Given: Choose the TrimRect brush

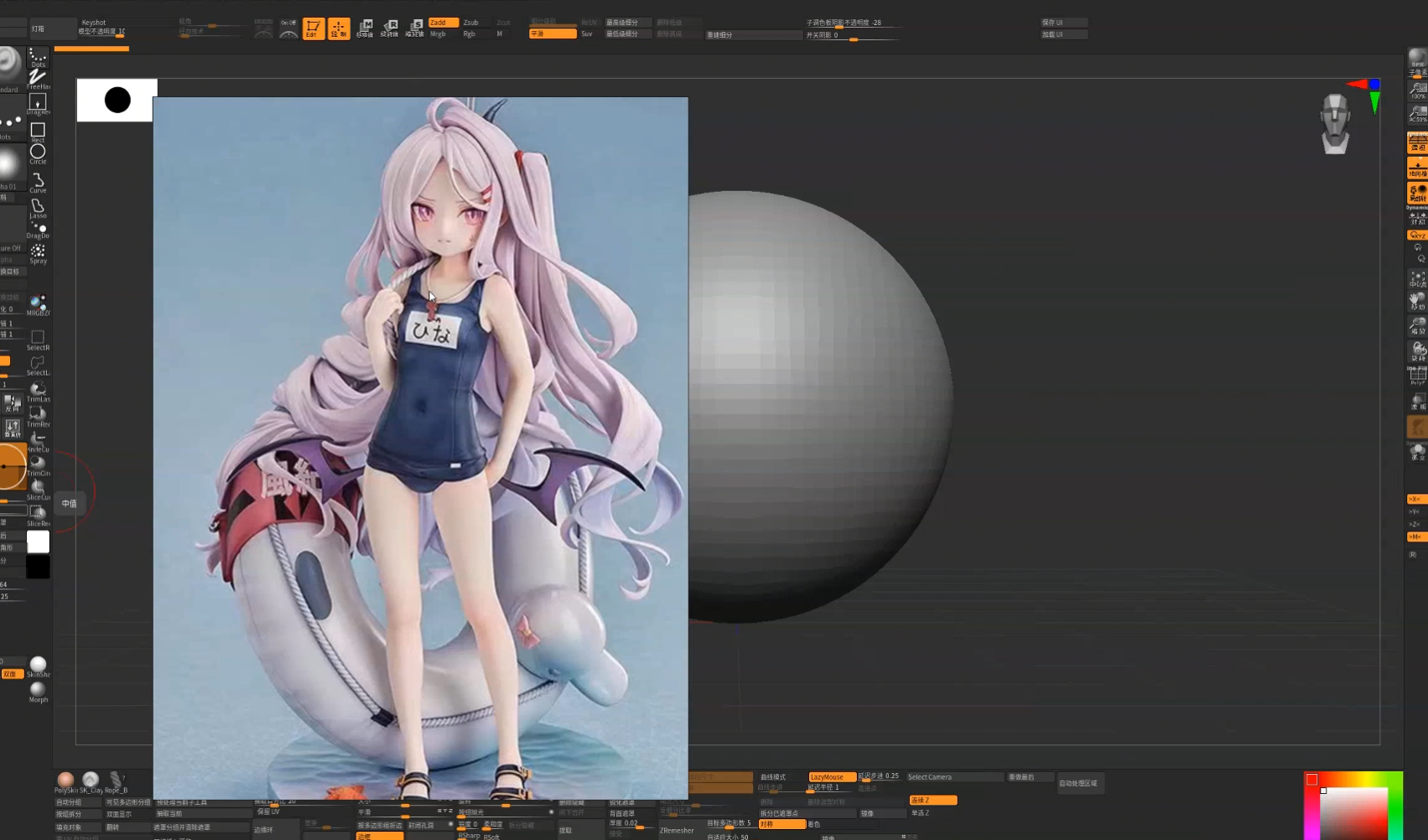Looking at the screenshot, I should coord(38,417).
